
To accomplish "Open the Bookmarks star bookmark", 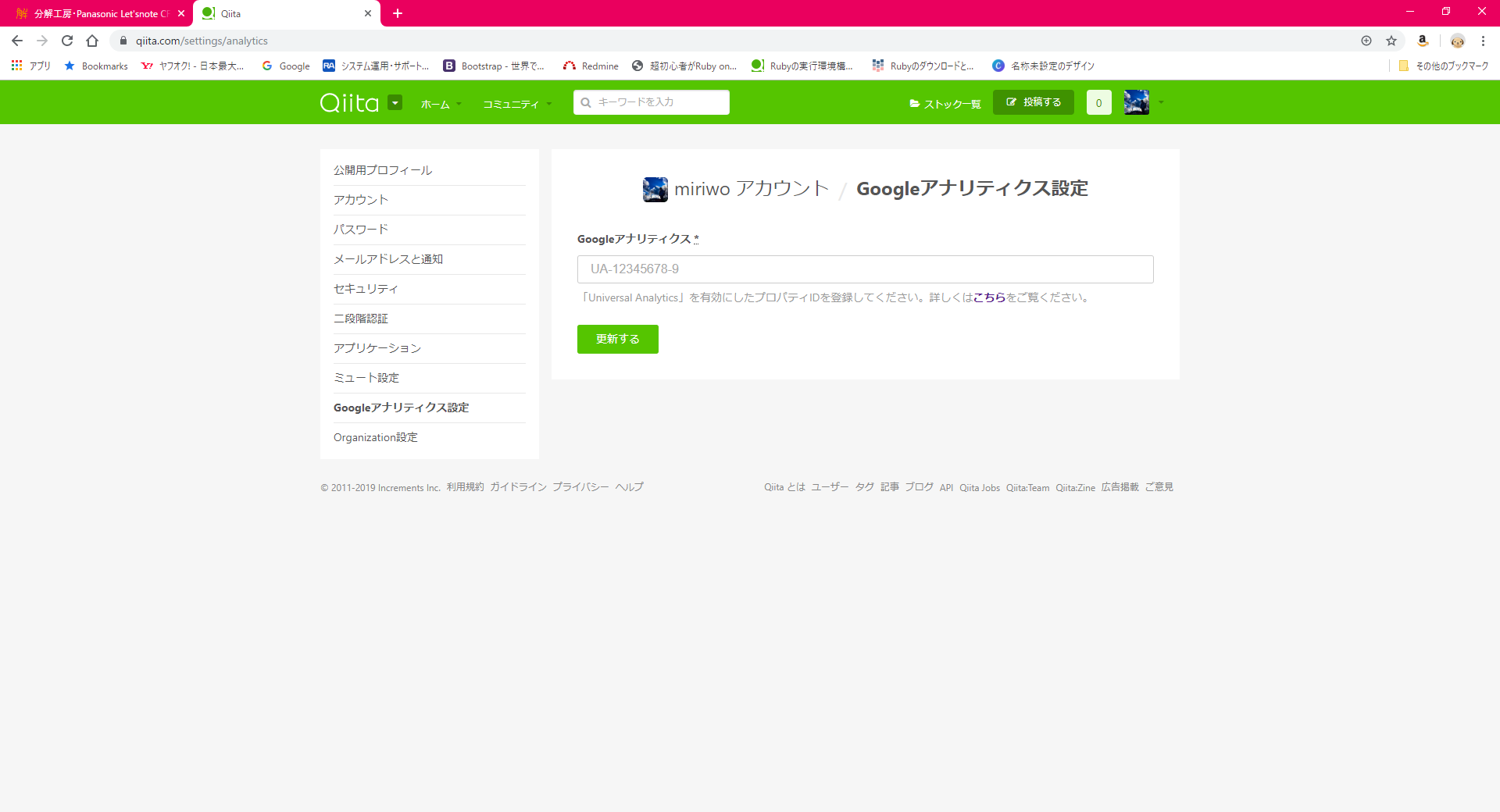I will 96,66.
